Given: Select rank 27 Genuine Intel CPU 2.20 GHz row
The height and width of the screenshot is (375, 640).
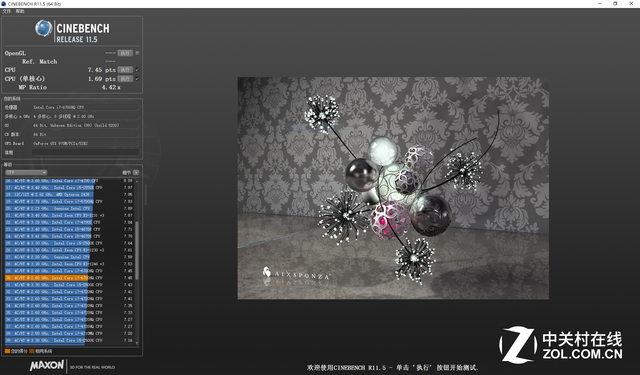Looking at the screenshot, I should pyautogui.click(x=69, y=257).
